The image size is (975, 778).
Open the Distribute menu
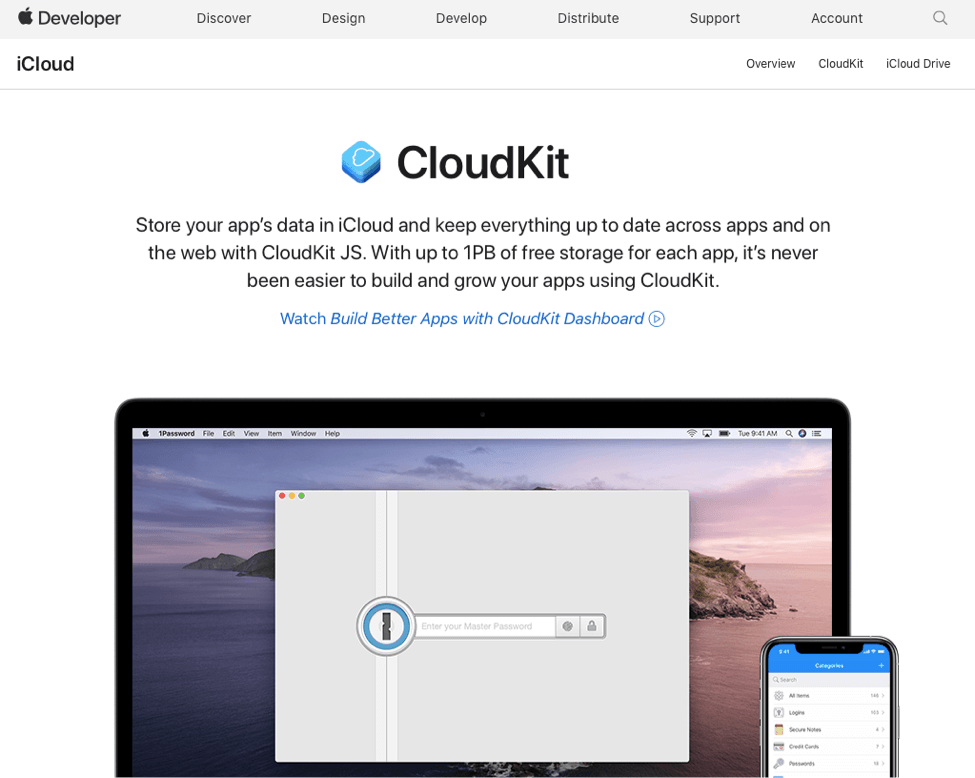point(588,19)
